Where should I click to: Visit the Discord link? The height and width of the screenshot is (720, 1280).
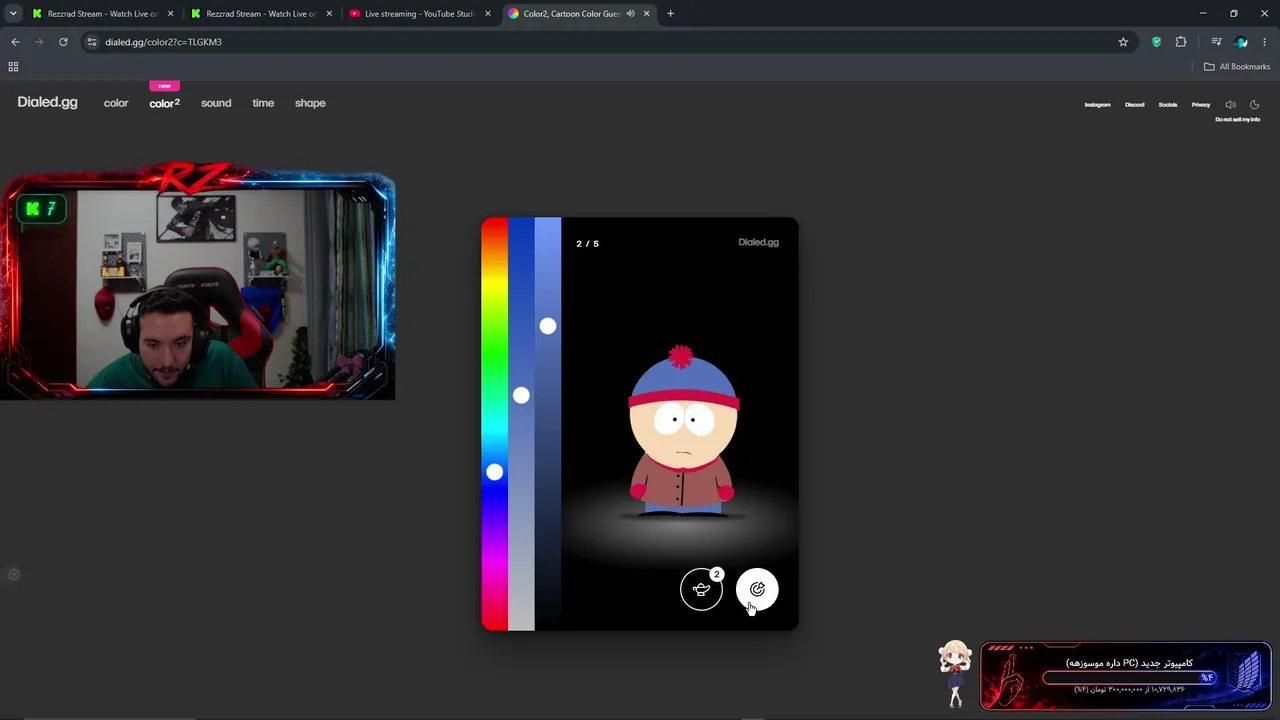[1134, 105]
